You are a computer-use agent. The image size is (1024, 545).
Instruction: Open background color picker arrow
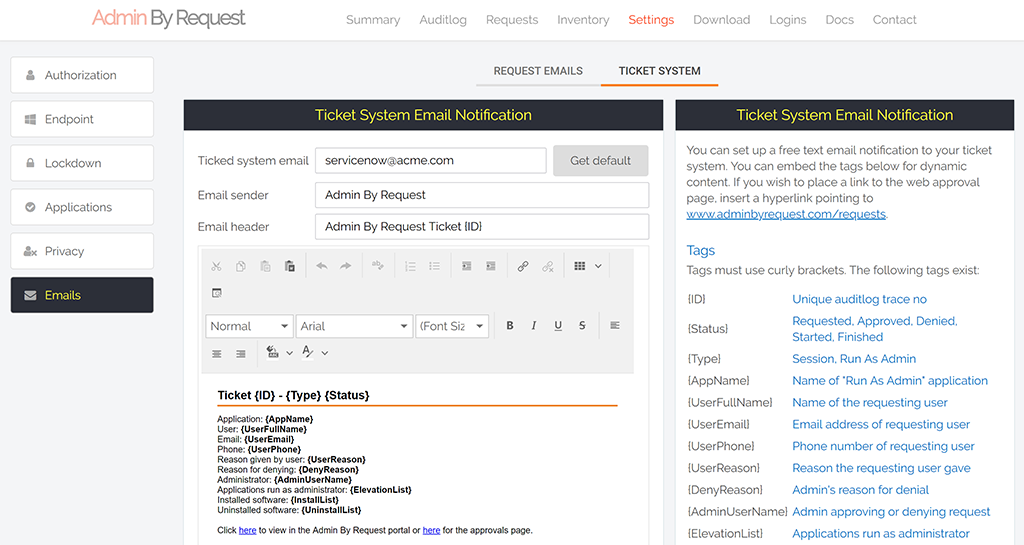(289, 353)
